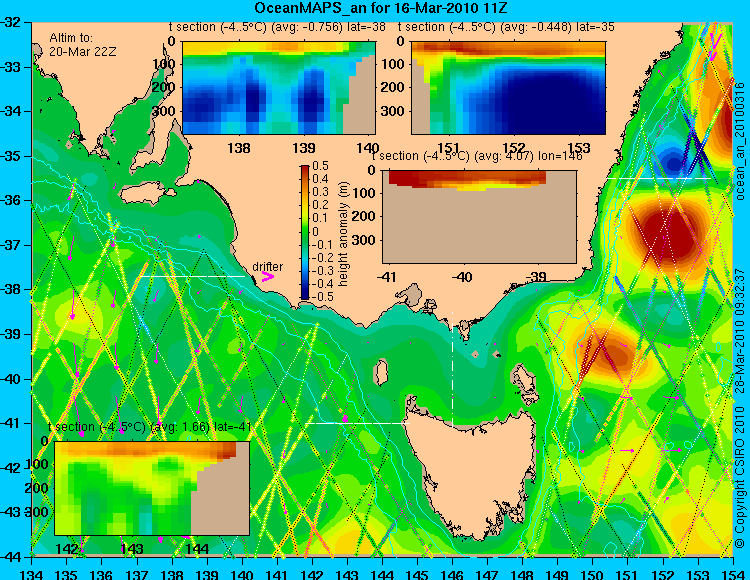The height and width of the screenshot is (580, 750).
Task: Click the blue cold eddy near 152E 35S
Action: 673,163
